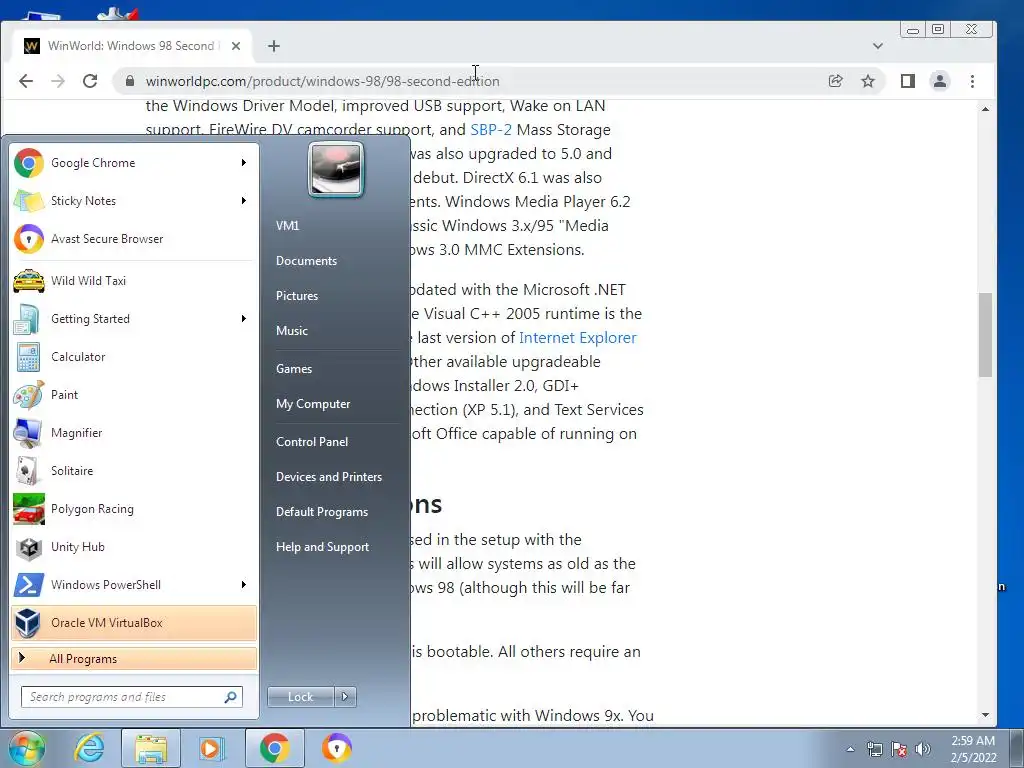Click Chrome share page icon

point(835,81)
